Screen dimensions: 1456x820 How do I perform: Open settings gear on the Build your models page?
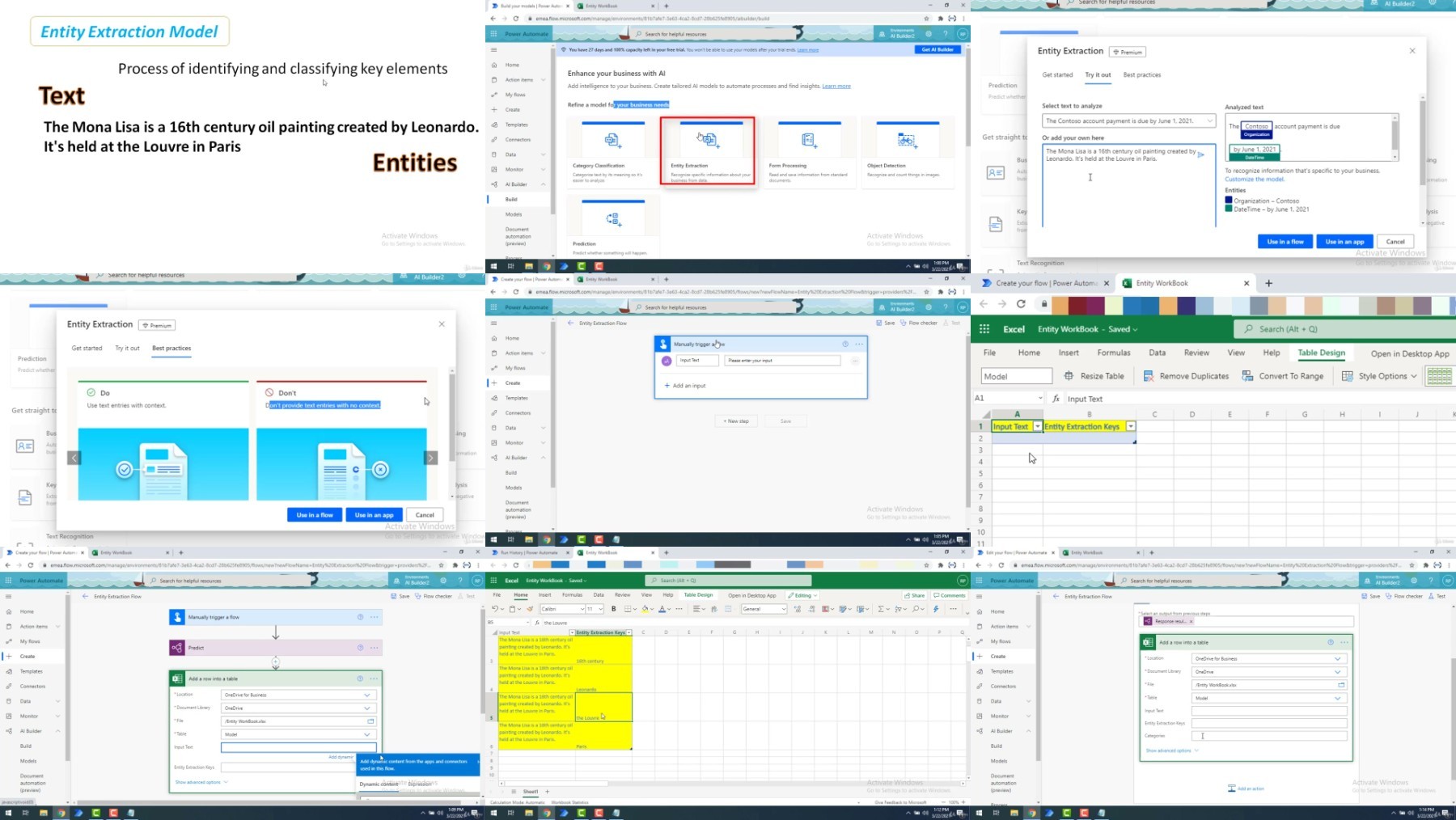[x=929, y=34]
